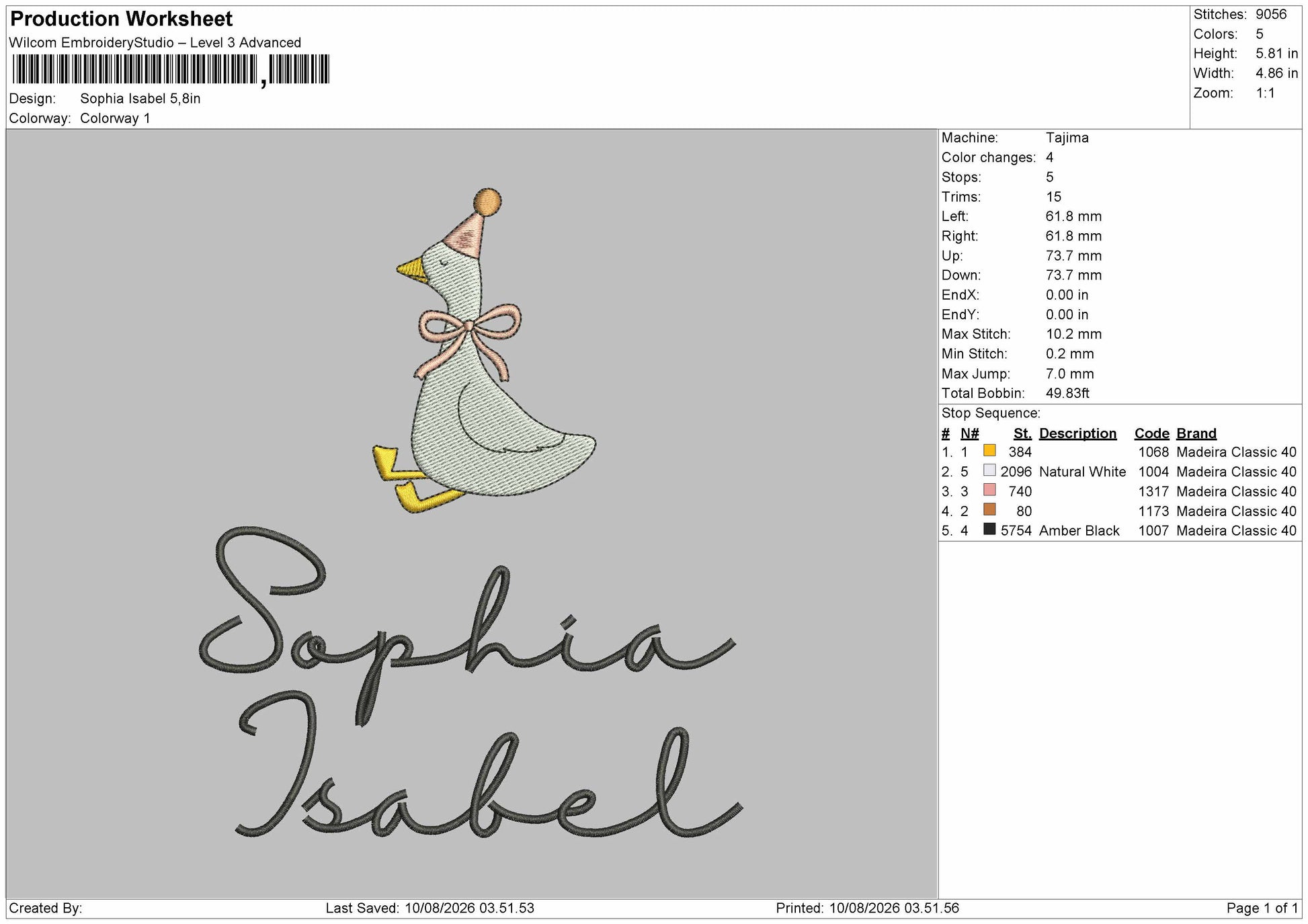Click stitch count 384 in stop row 1
The width and height of the screenshot is (1308, 924).
1020,452
